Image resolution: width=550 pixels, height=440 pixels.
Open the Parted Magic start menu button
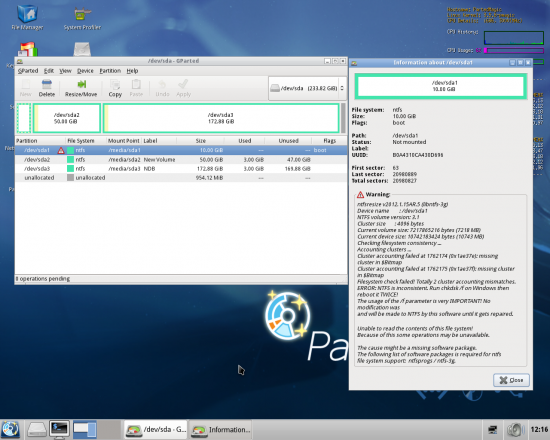[11, 429]
